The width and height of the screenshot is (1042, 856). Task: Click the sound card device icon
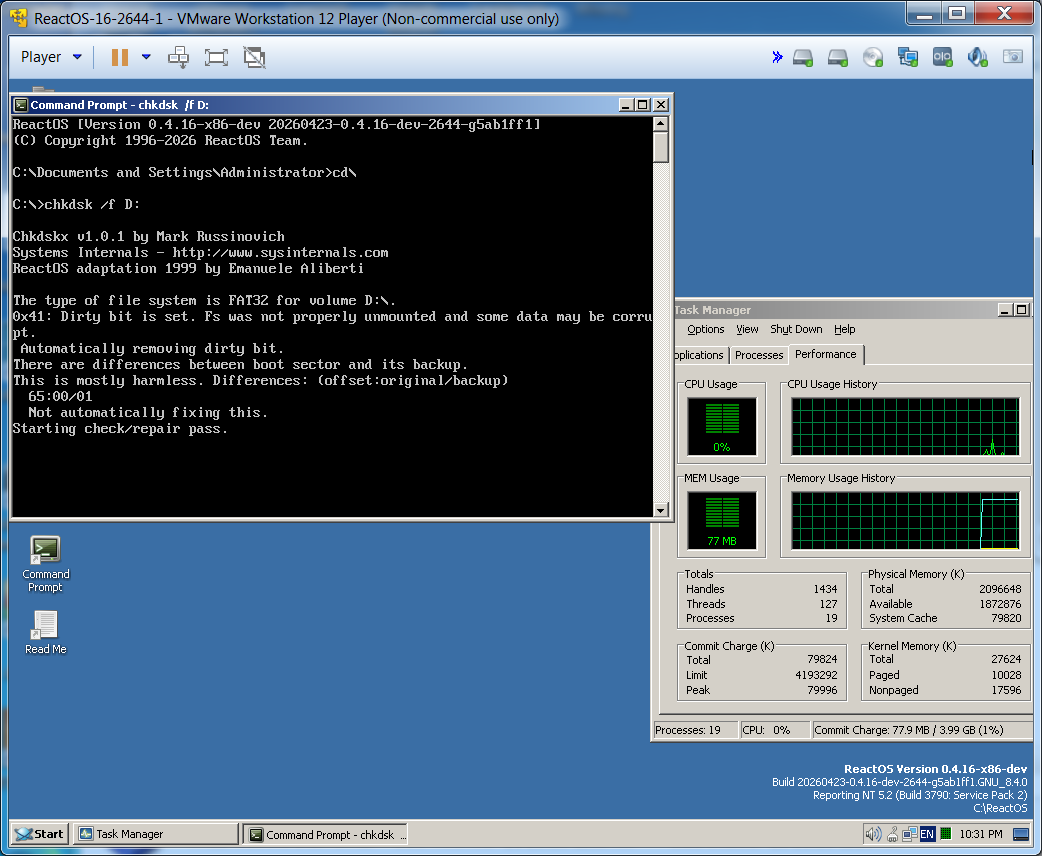click(x=977, y=57)
